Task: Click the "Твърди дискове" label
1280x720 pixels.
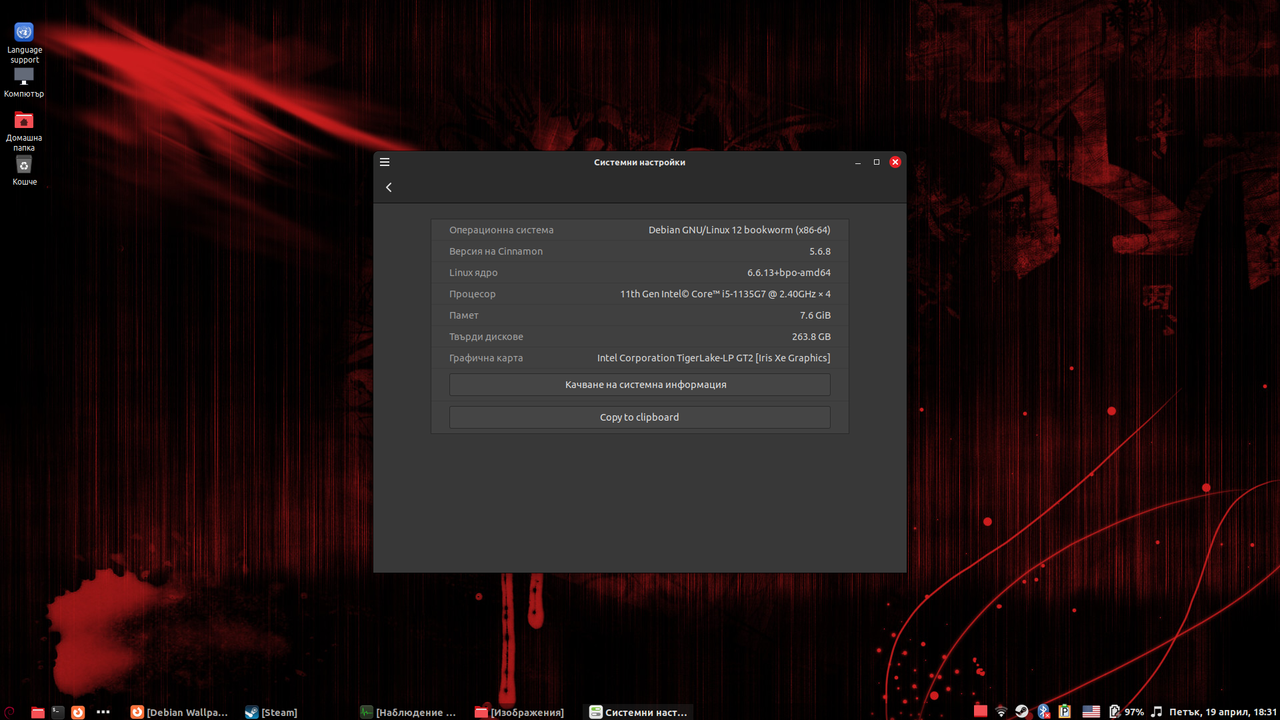Action: click(486, 337)
